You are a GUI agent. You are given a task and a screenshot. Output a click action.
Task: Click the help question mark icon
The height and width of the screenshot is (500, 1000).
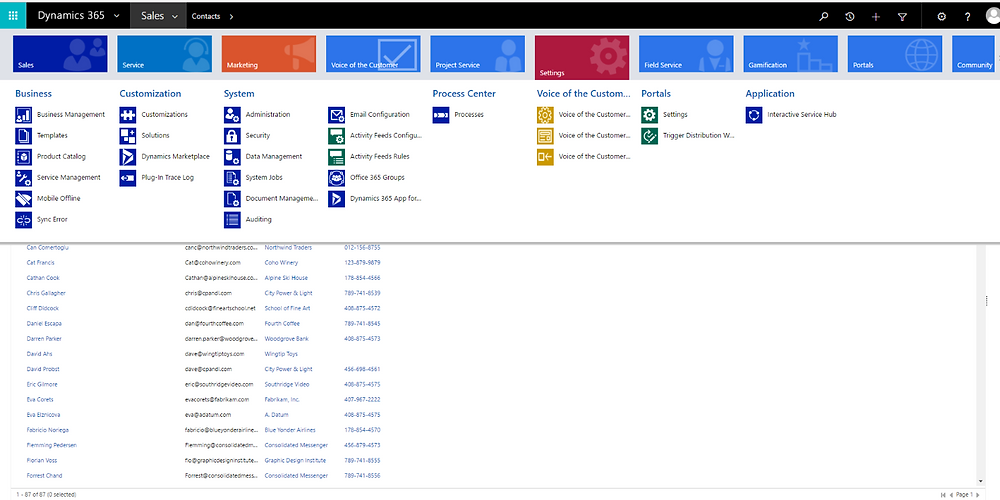pyautogui.click(x=967, y=17)
